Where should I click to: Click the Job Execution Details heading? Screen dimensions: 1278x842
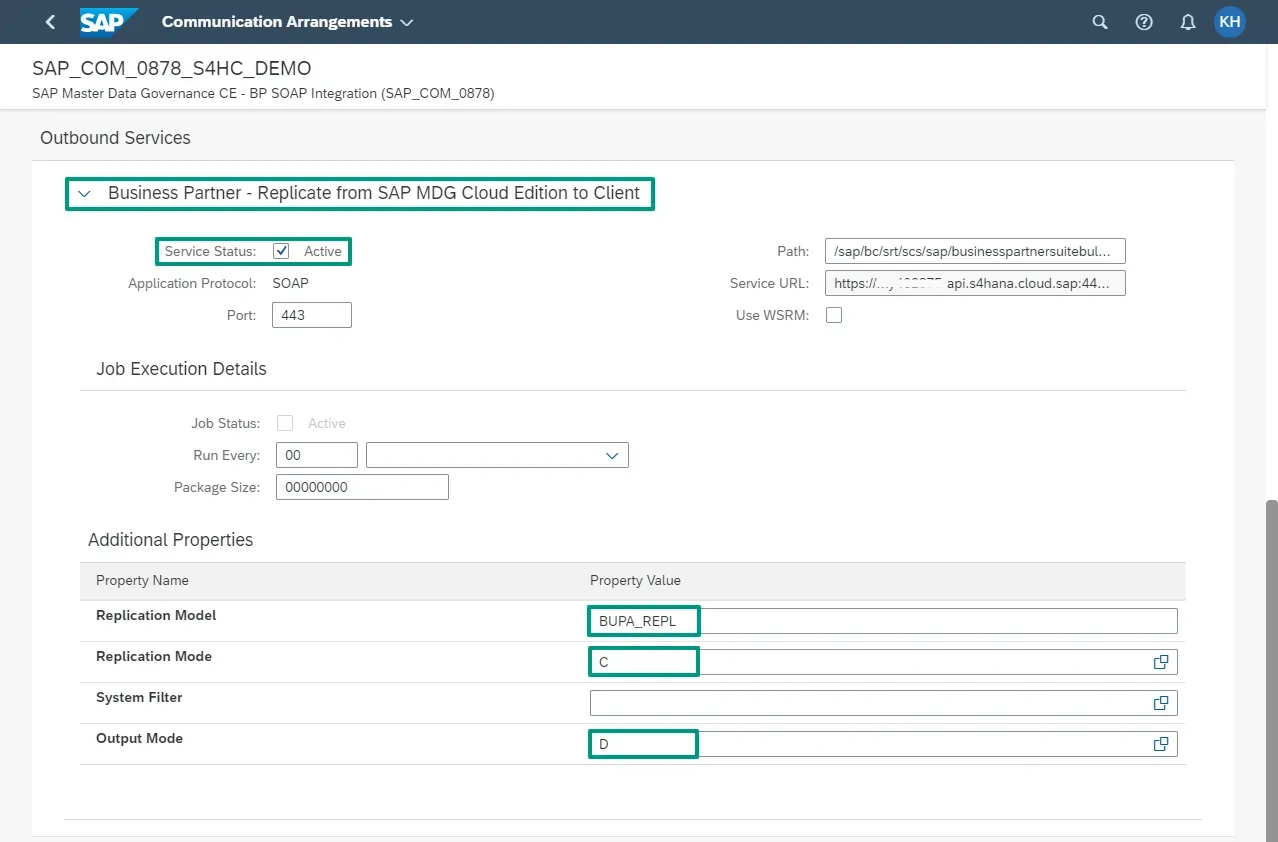tap(181, 369)
